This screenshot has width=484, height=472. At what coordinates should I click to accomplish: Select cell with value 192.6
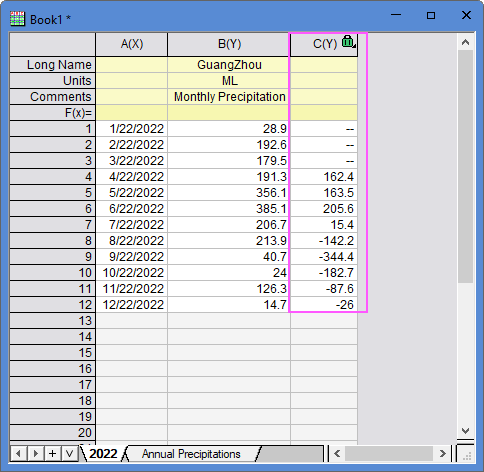coord(229,145)
